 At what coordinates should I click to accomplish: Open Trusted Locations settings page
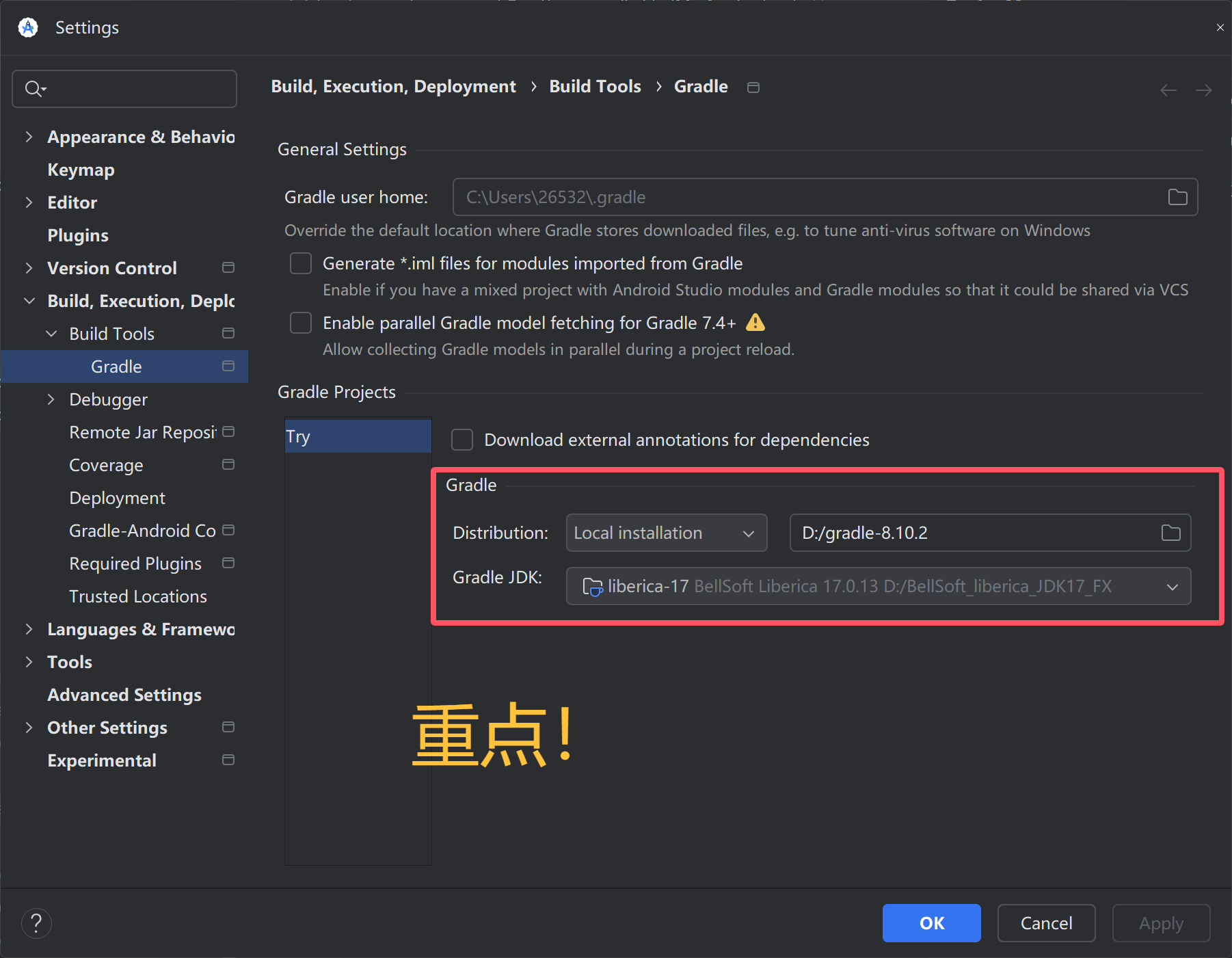click(138, 596)
